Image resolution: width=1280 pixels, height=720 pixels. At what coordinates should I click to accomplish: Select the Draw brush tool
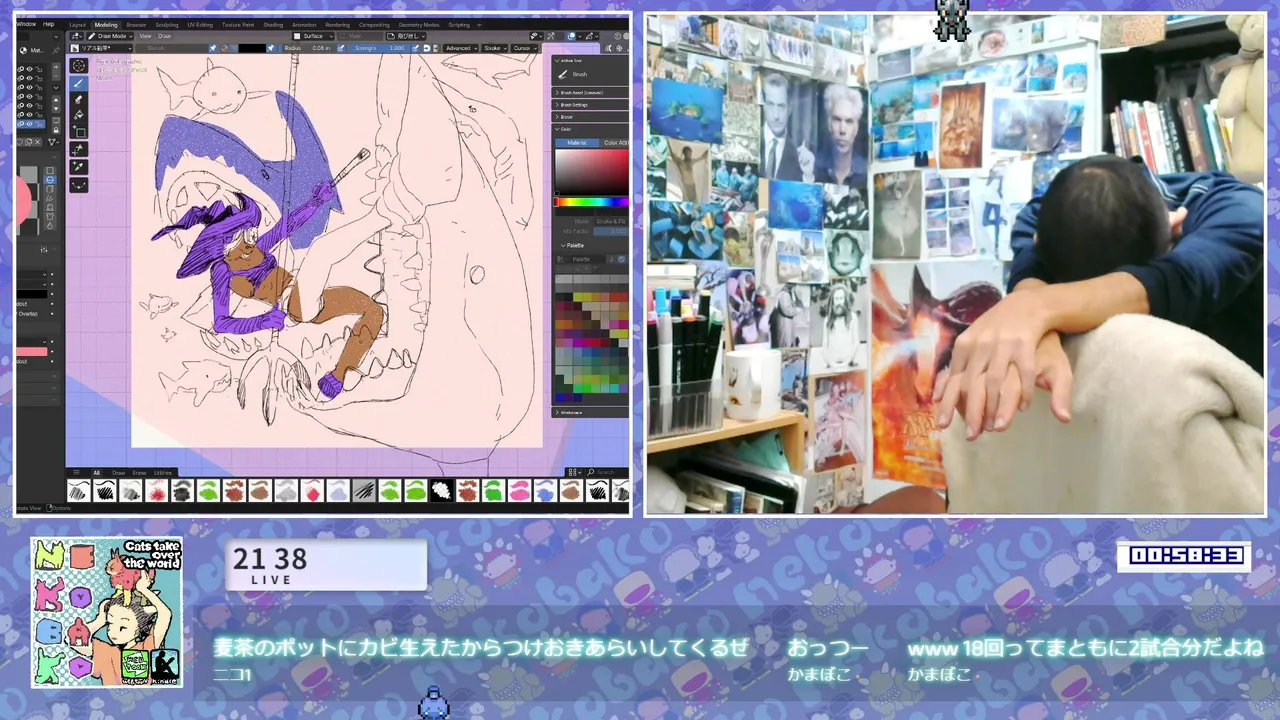tap(78, 83)
